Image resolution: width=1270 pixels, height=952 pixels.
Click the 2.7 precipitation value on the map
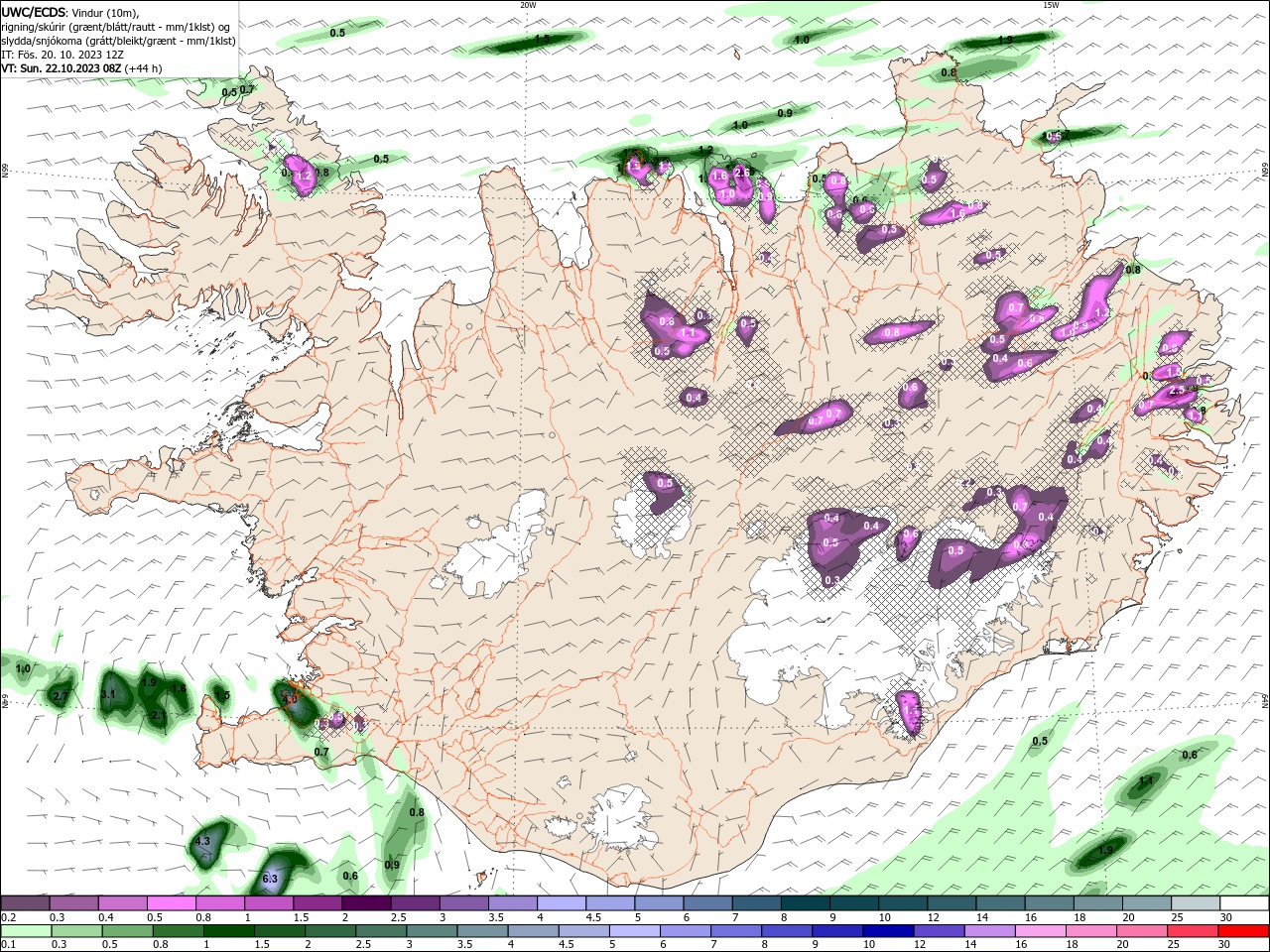pos(60,697)
